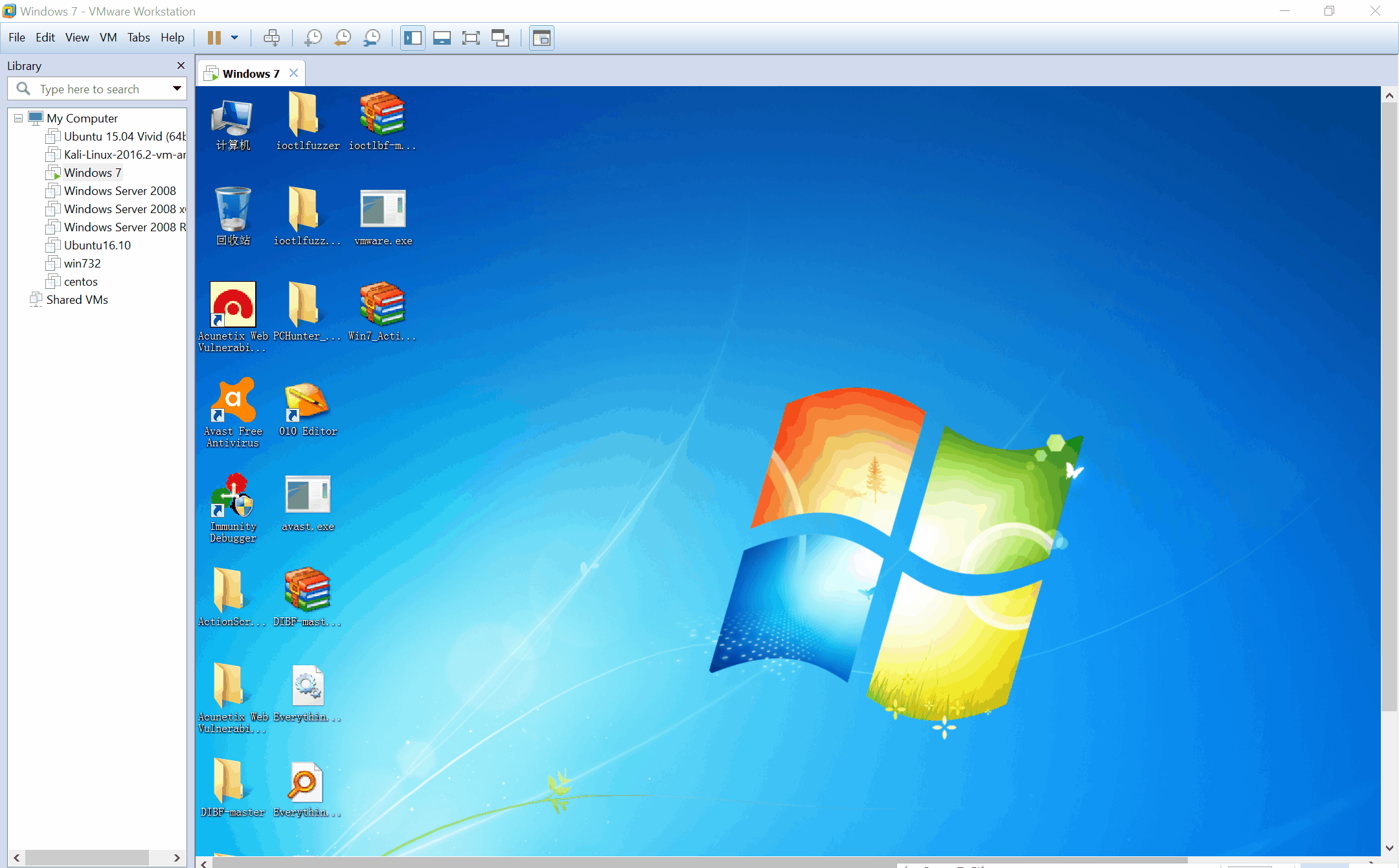Select the Acunetix Web Vulnerability shortcut icon
Image resolution: width=1399 pixels, height=868 pixels.
coord(233,317)
